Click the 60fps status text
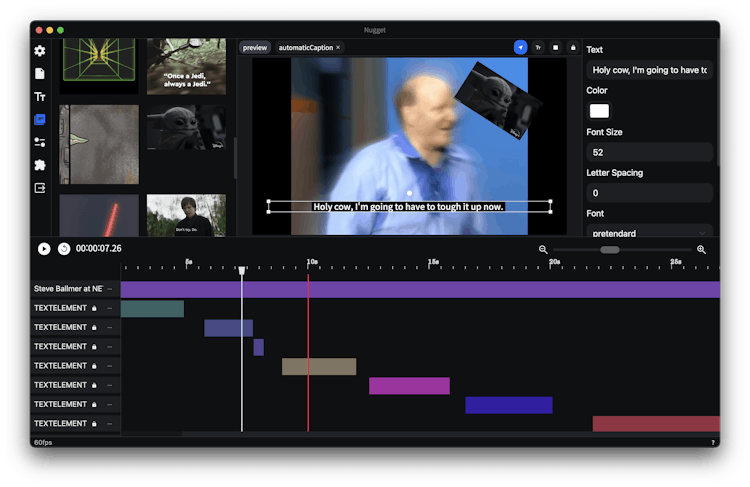The width and height of the screenshot is (750, 487). 43,443
